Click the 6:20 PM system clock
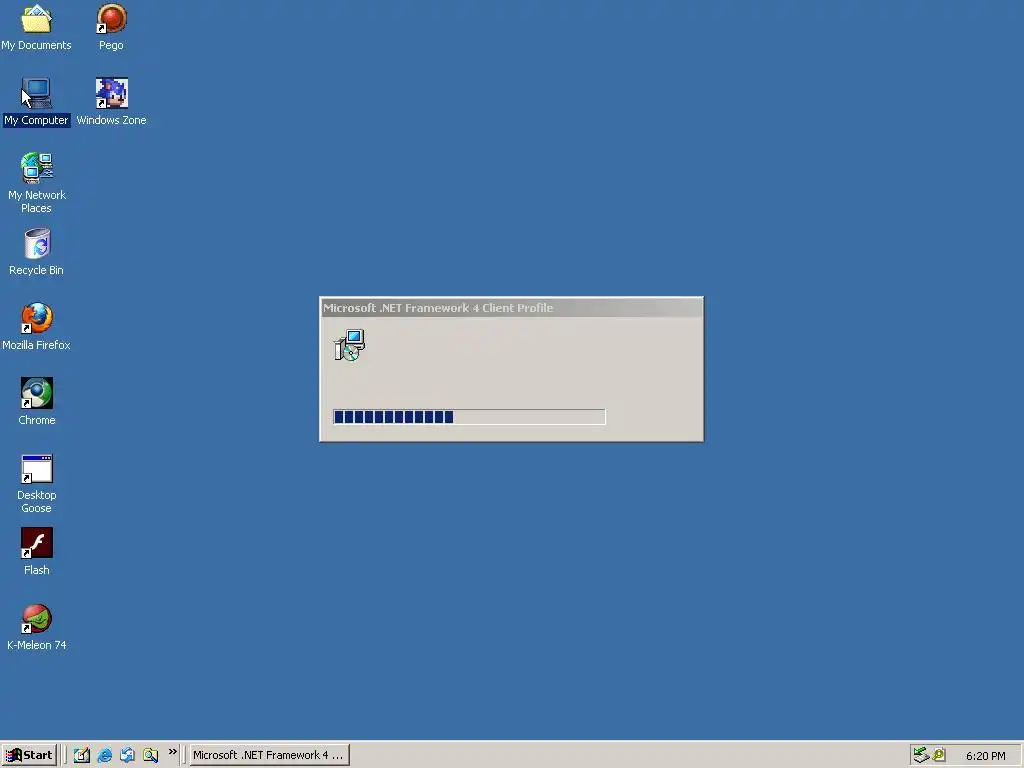 pyautogui.click(x=985, y=756)
